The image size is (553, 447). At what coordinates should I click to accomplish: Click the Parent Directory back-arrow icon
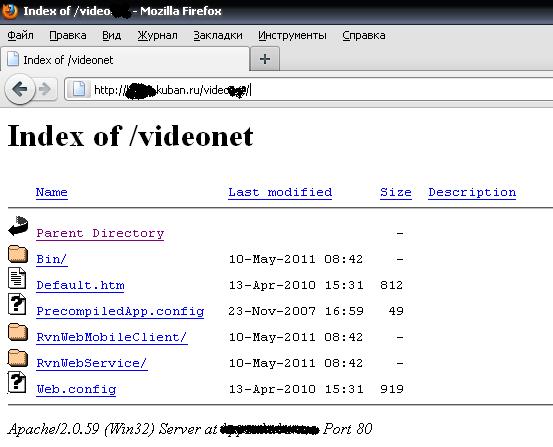click(x=18, y=226)
